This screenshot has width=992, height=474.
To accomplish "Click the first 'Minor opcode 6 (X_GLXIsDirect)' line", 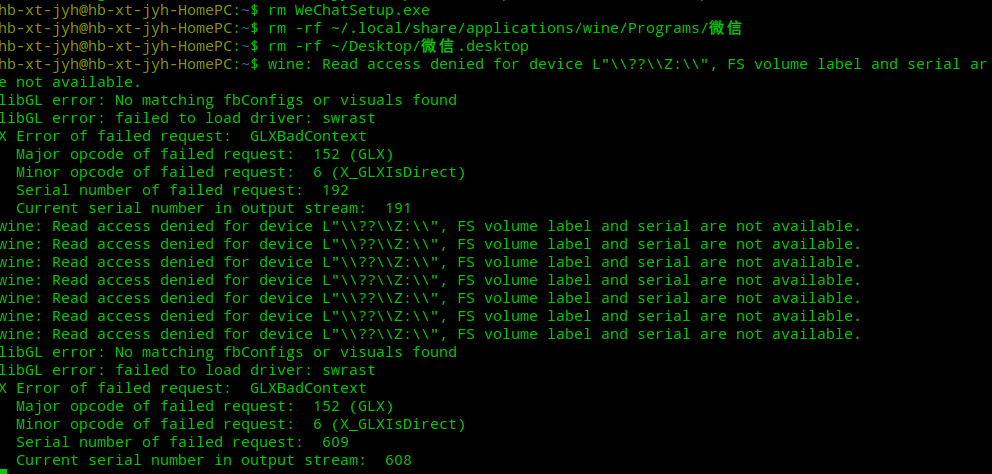I will (240, 172).
